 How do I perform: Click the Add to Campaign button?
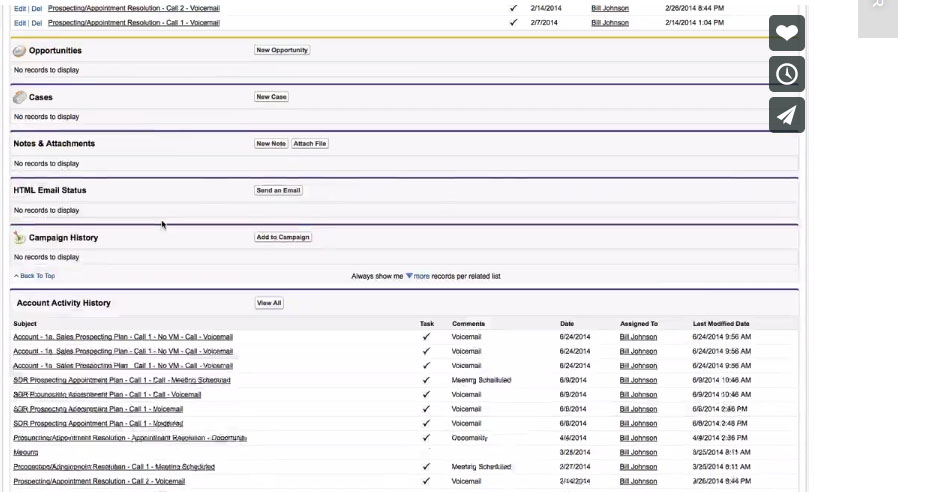pyautogui.click(x=283, y=237)
